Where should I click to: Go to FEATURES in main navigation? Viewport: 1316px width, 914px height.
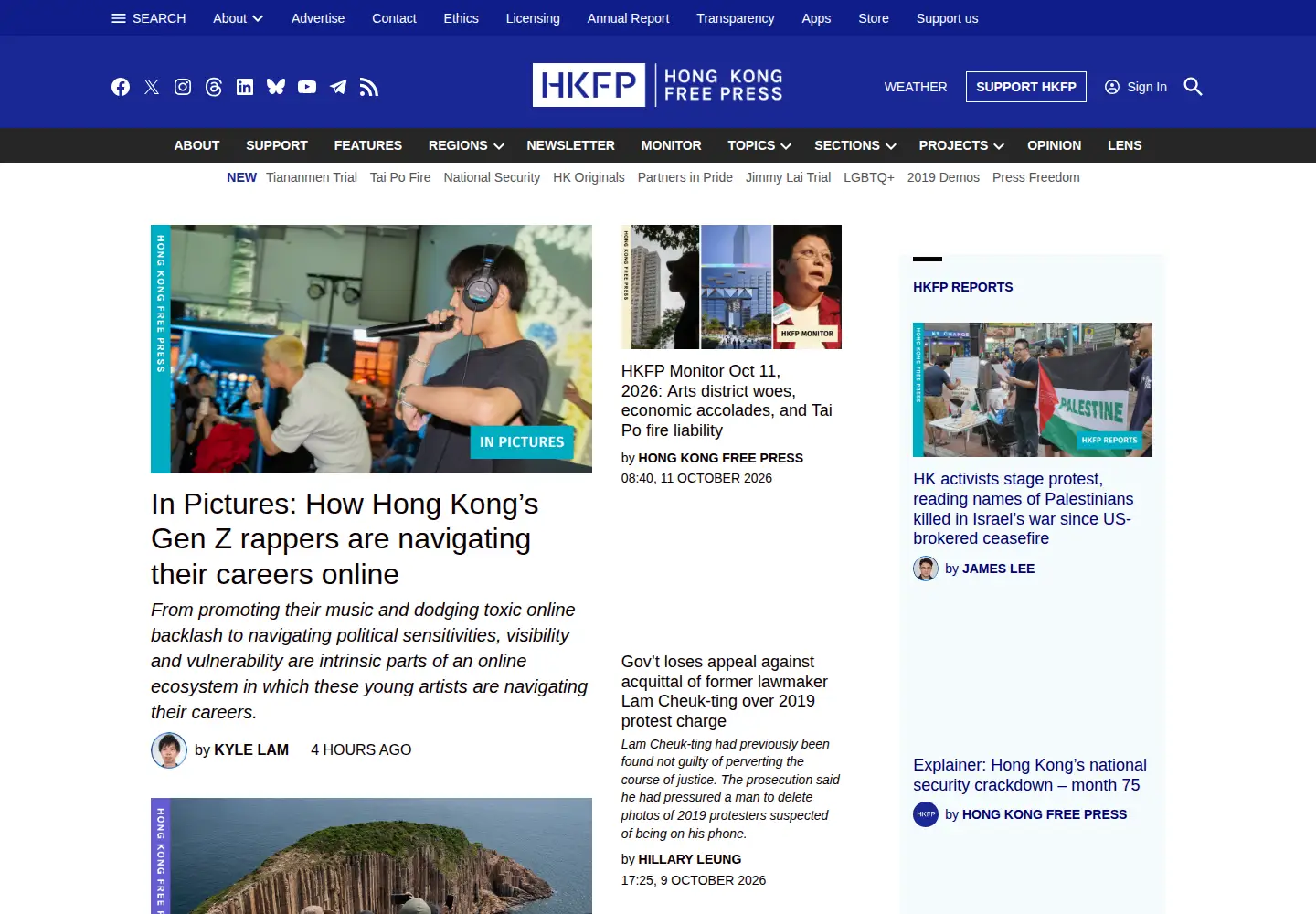click(x=368, y=145)
